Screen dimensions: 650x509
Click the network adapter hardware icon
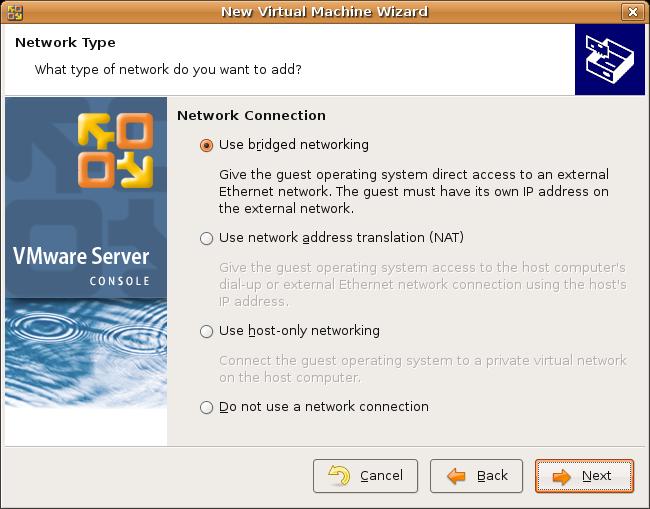point(610,59)
